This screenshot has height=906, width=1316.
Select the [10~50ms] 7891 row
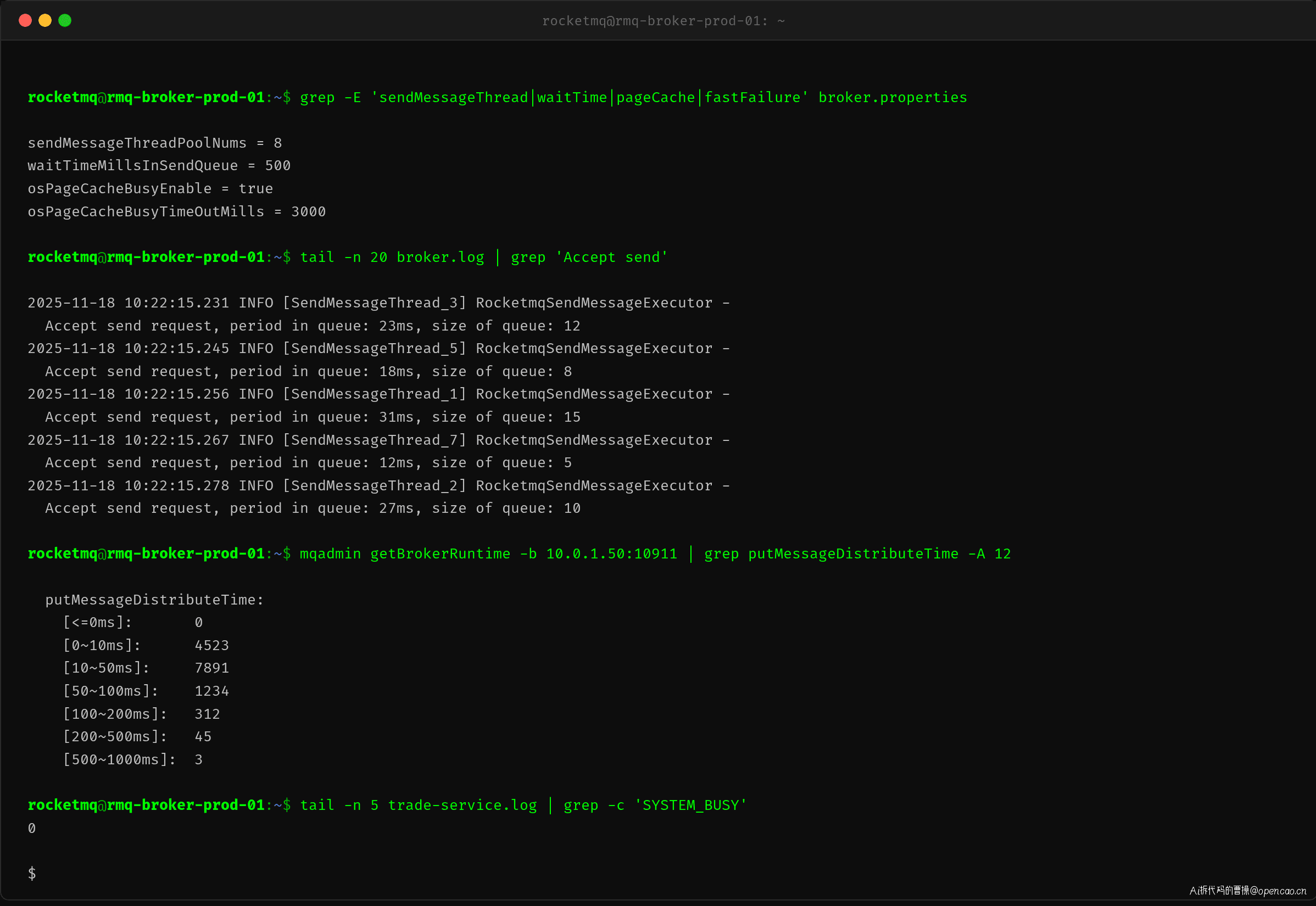coord(146,668)
